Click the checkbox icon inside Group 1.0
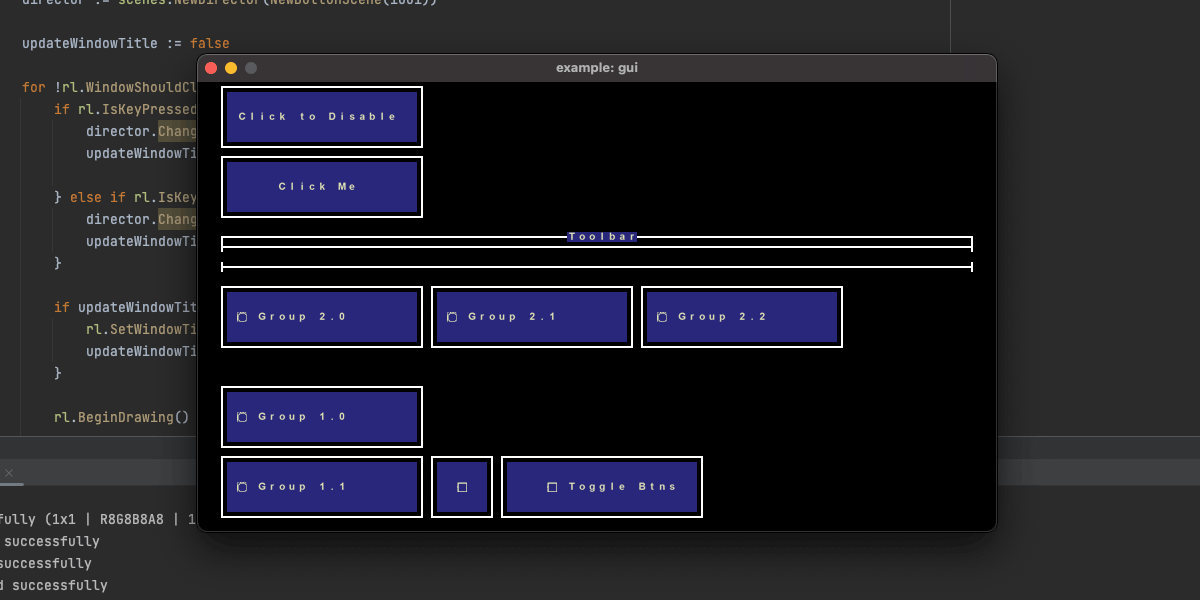Viewport: 1200px width, 600px height. (243, 416)
